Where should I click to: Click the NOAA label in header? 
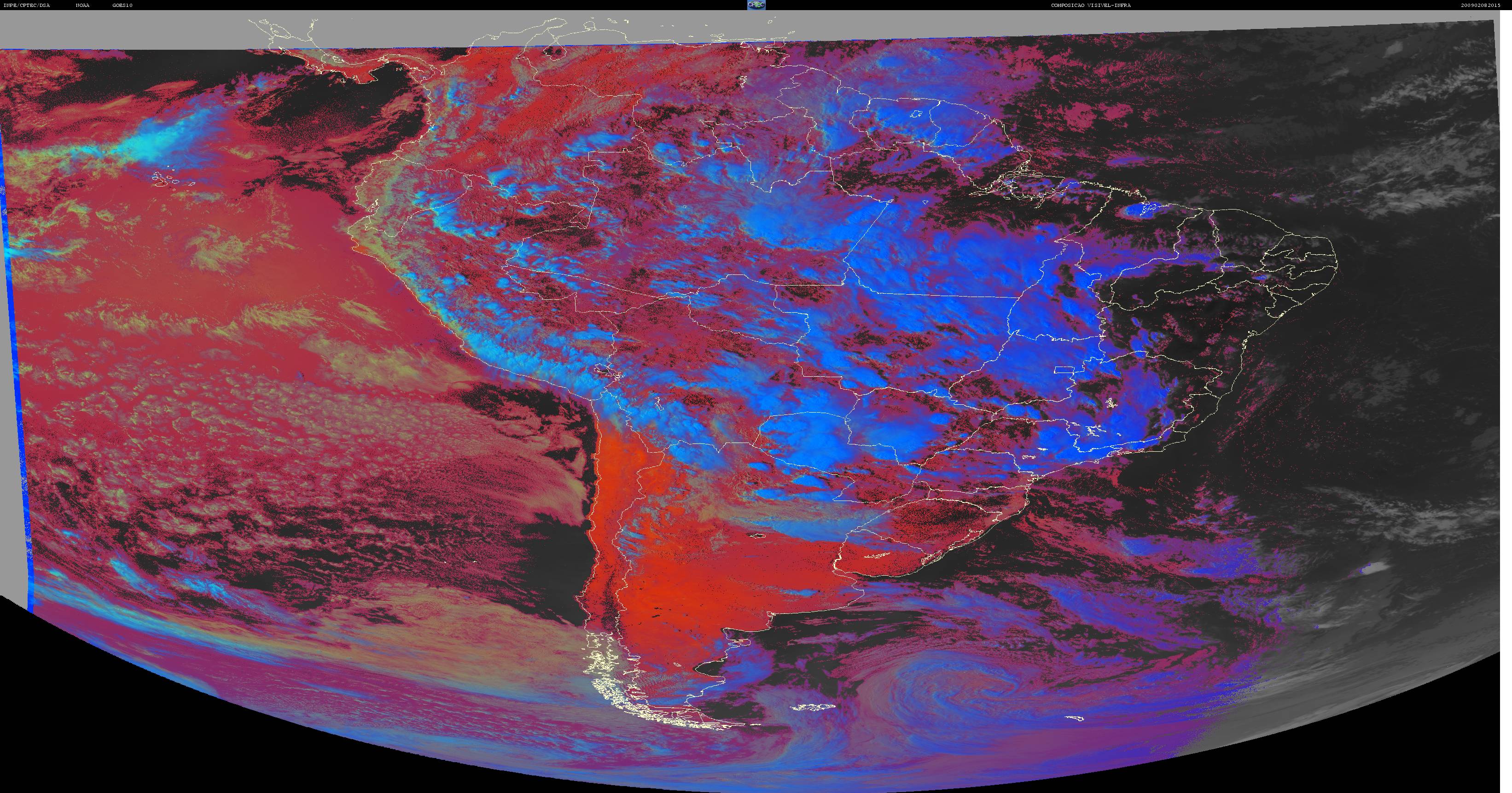pos(83,5)
